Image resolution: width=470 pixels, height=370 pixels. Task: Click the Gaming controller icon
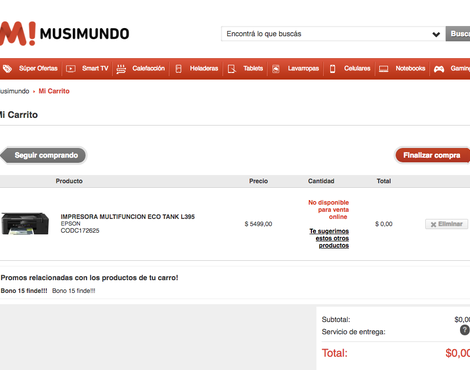click(x=439, y=69)
